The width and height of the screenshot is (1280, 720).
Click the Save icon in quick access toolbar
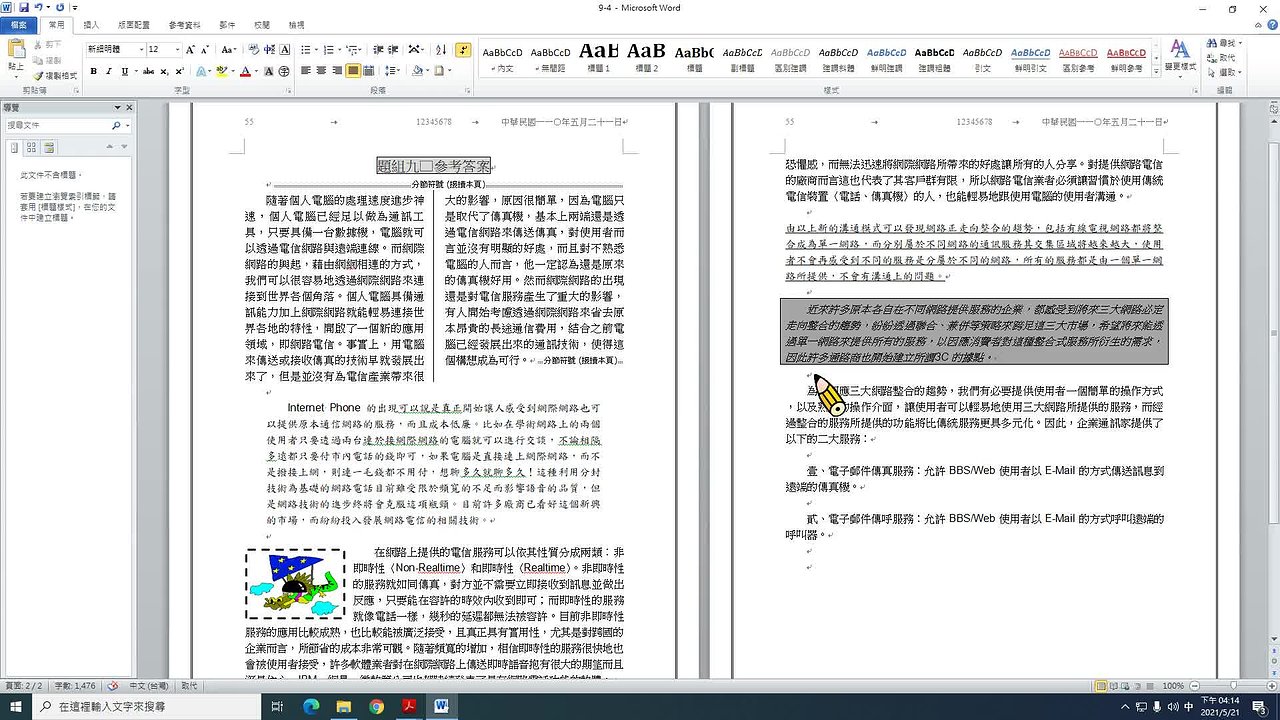click(22, 8)
